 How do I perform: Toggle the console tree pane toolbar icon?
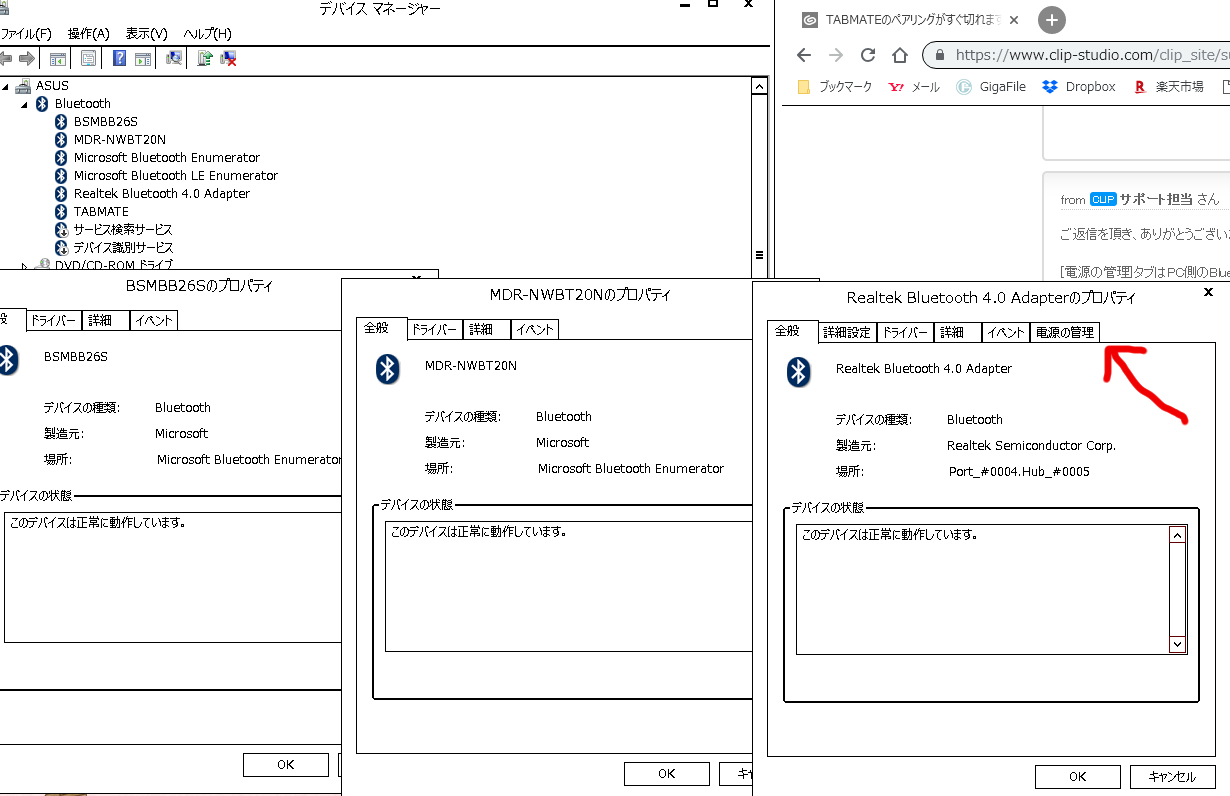pos(58,59)
